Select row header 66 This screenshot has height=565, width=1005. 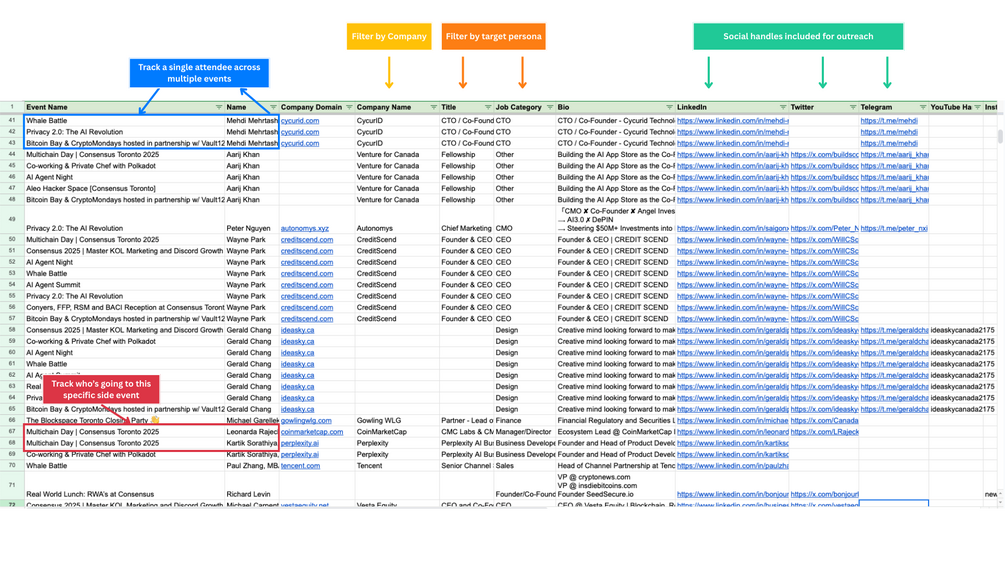pyautogui.click(x=12, y=421)
